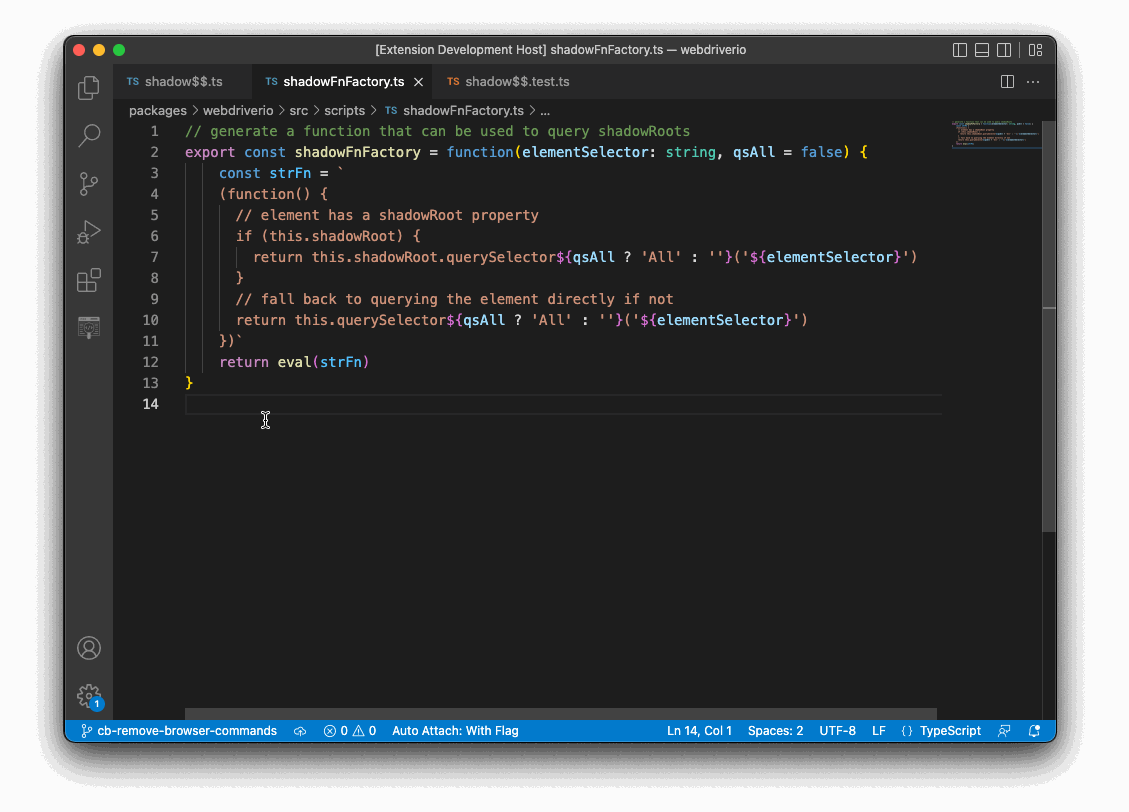Image resolution: width=1129 pixels, height=812 pixels.
Task: Open the Manage settings gear menu
Action: click(88, 695)
